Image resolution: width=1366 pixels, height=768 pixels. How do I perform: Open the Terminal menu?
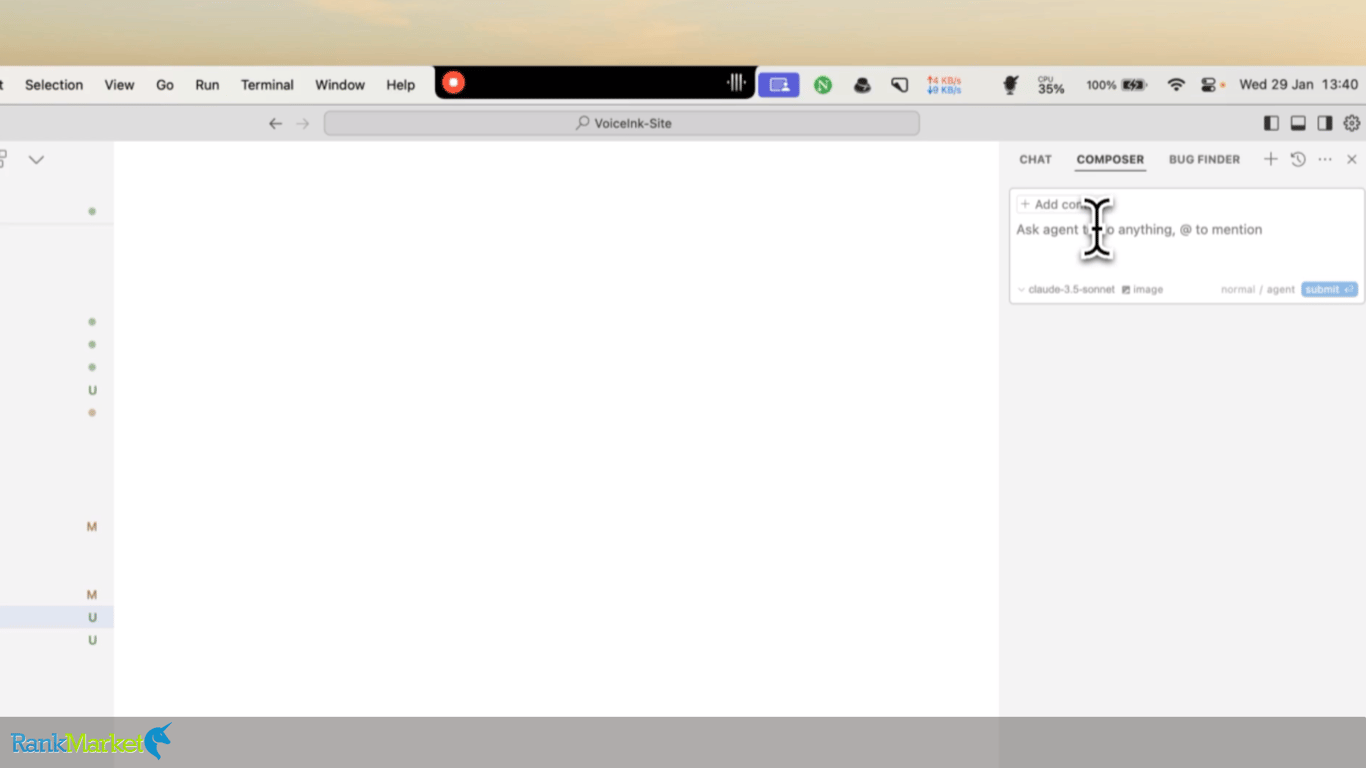pyautogui.click(x=267, y=85)
